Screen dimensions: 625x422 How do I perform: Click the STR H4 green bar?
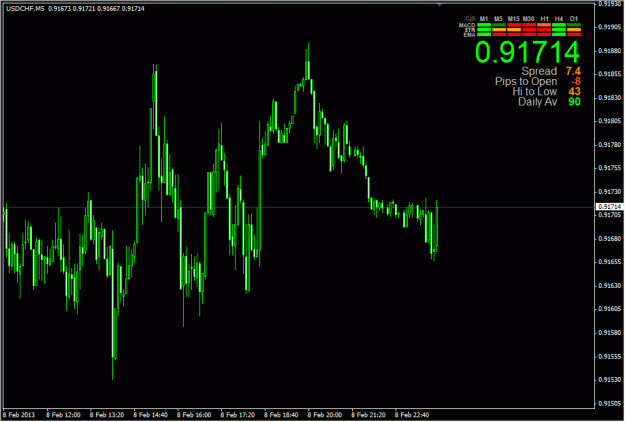click(x=559, y=30)
